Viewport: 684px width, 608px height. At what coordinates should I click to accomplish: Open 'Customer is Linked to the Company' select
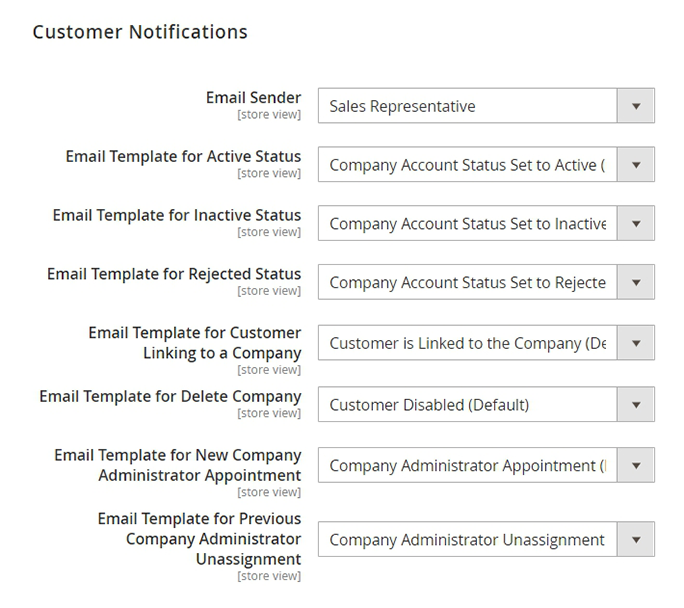(x=467, y=343)
